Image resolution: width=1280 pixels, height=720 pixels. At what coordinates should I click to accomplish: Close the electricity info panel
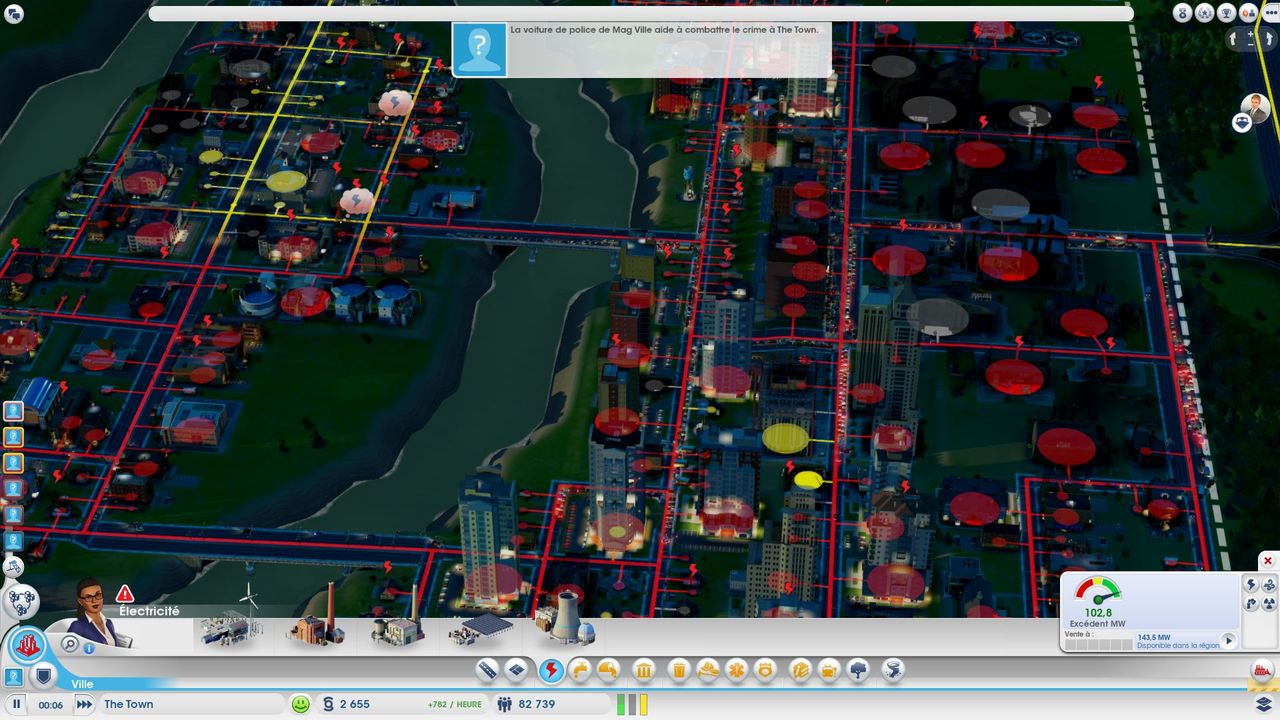pyautogui.click(x=1268, y=561)
